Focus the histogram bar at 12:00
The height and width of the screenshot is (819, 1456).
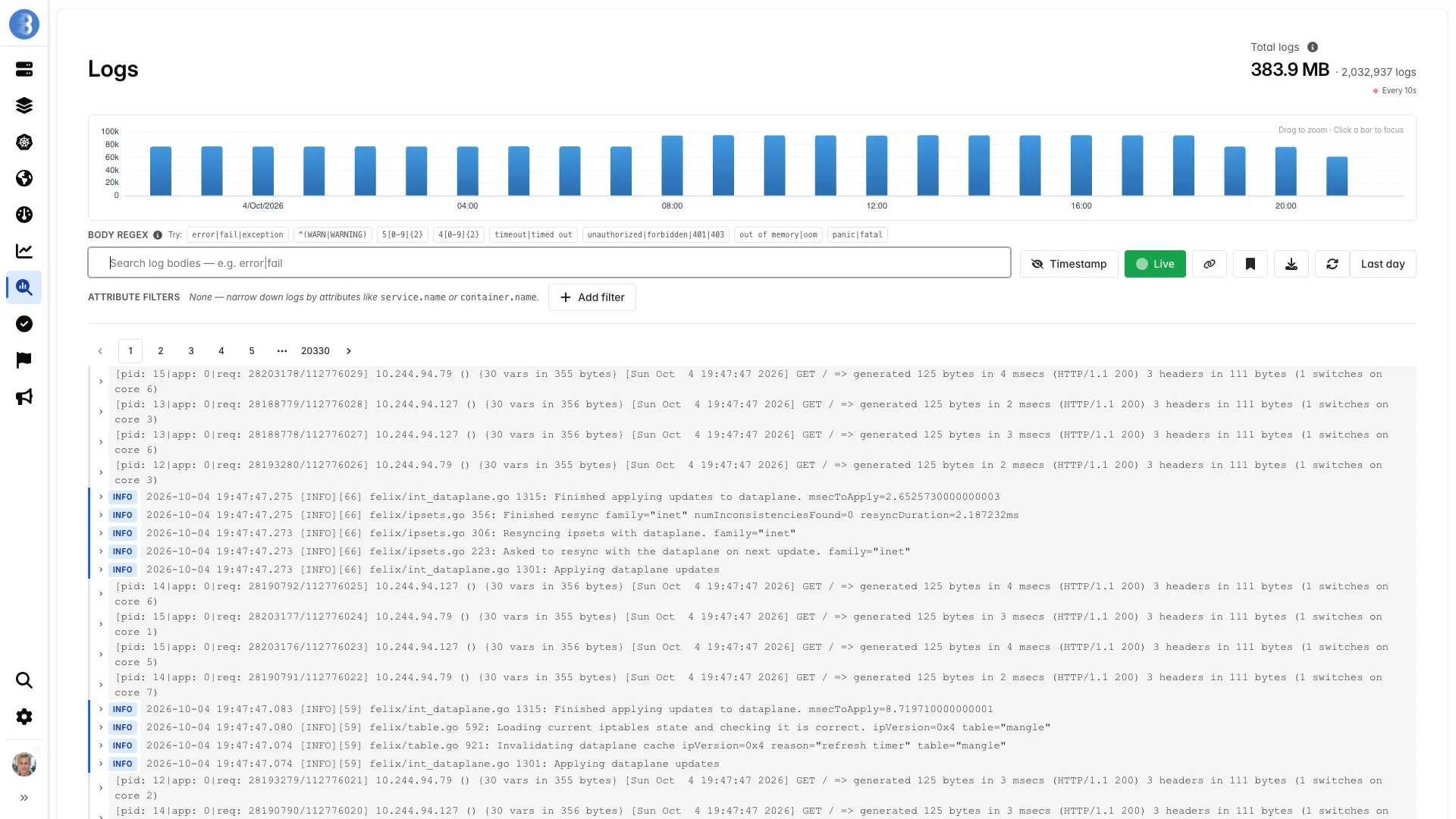(877, 165)
